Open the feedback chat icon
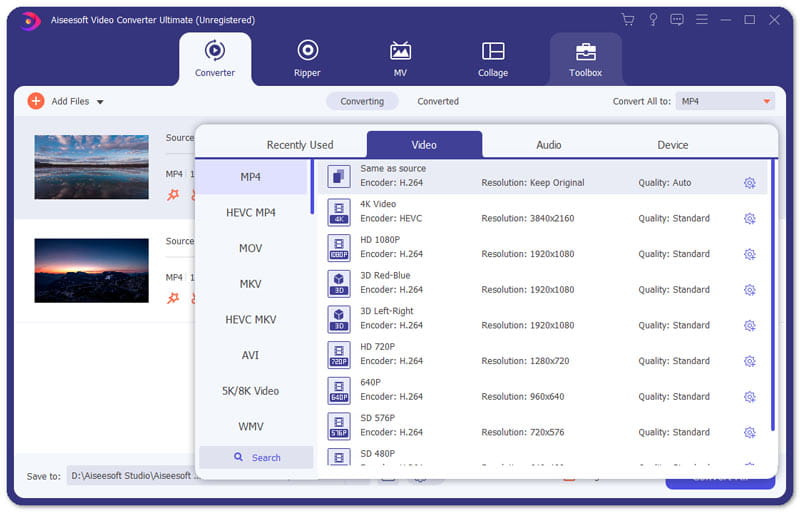 point(677,20)
